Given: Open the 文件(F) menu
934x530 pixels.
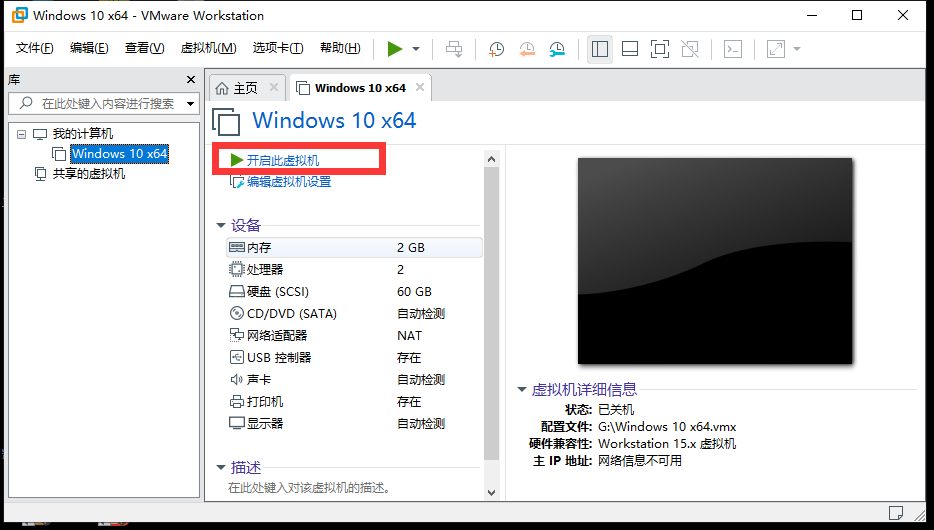Looking at the screenshot, I should [x=35, y=48].
